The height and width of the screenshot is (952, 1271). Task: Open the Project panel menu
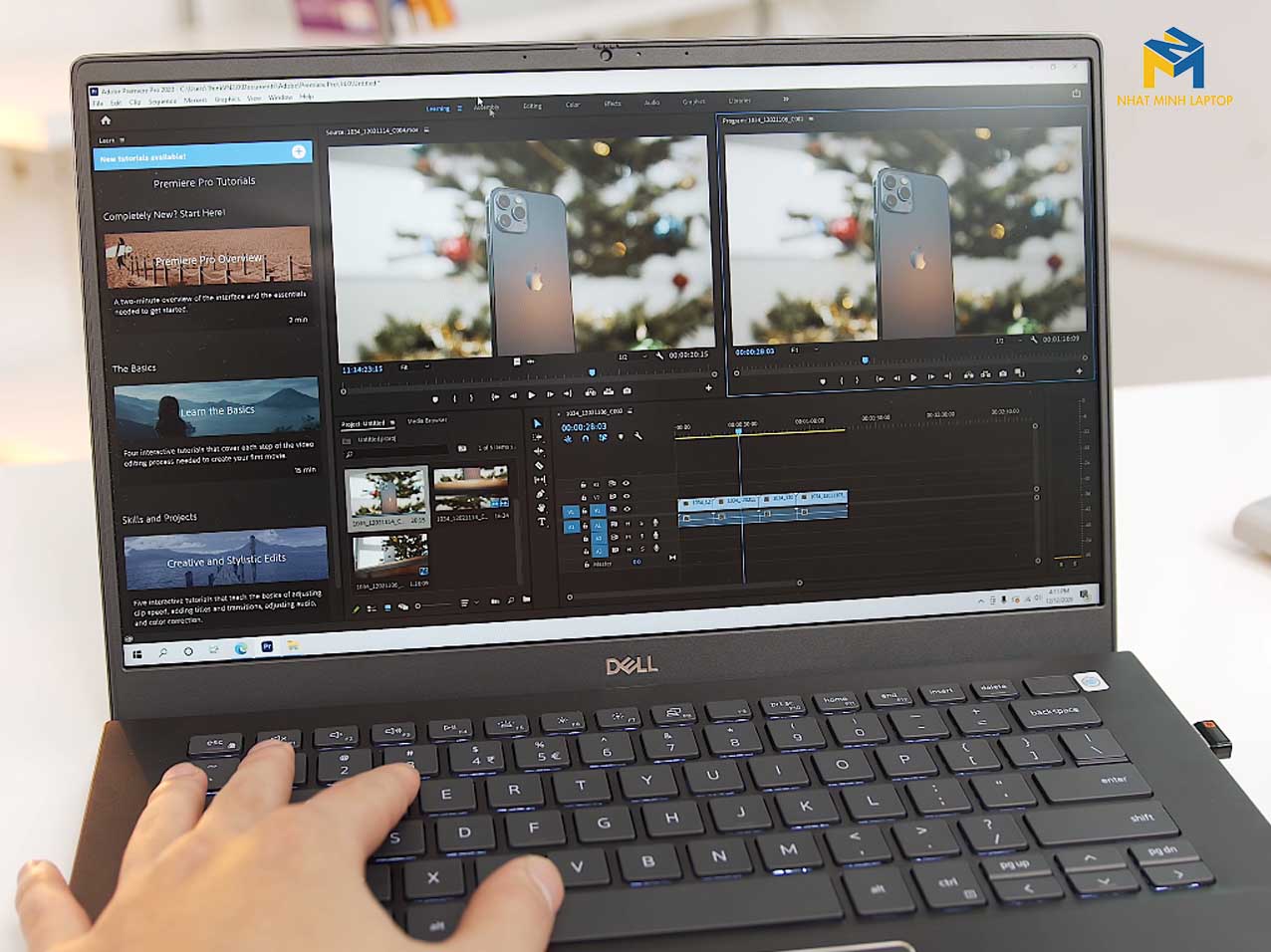click(392, 423)
